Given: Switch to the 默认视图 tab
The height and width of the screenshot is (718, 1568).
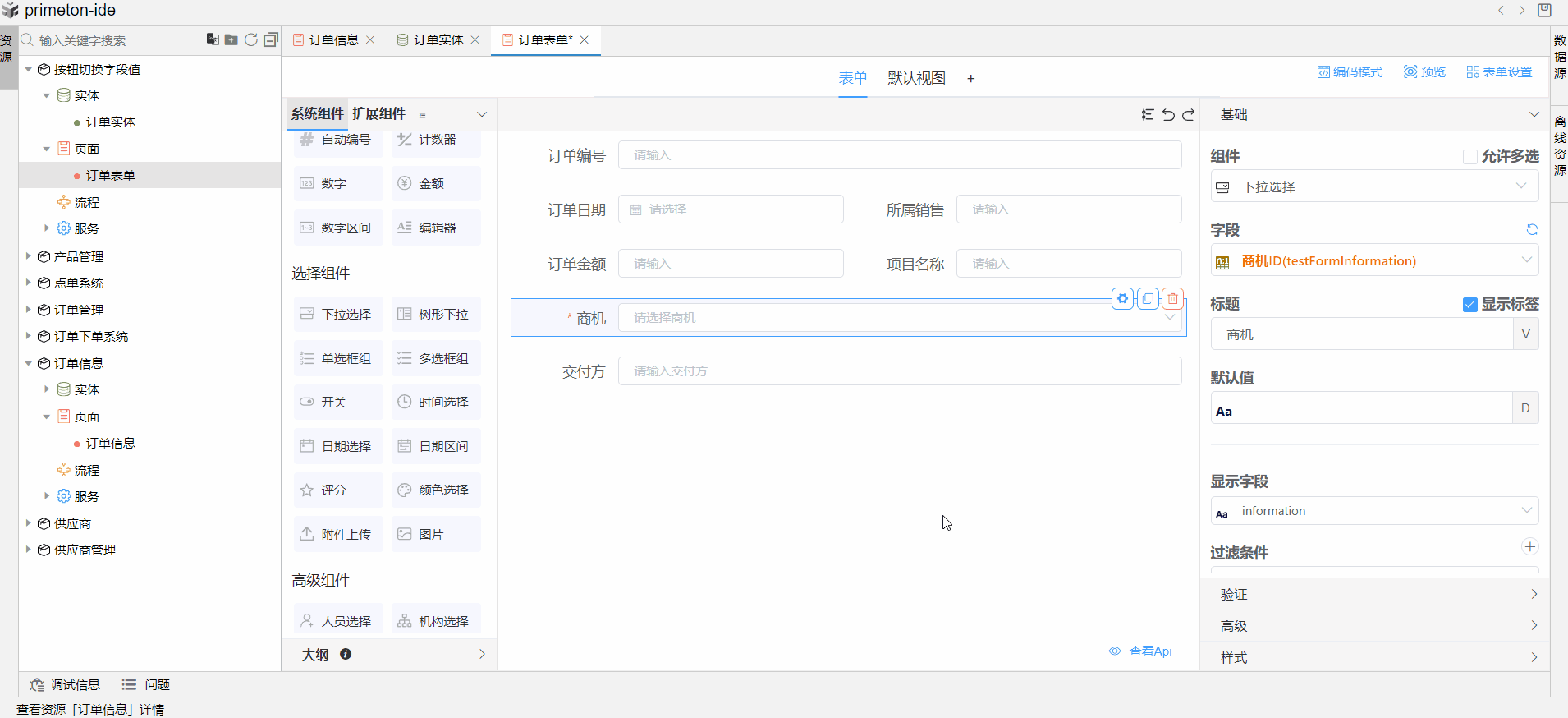Looking at the screenshot, I should click(x=916, y=78).
